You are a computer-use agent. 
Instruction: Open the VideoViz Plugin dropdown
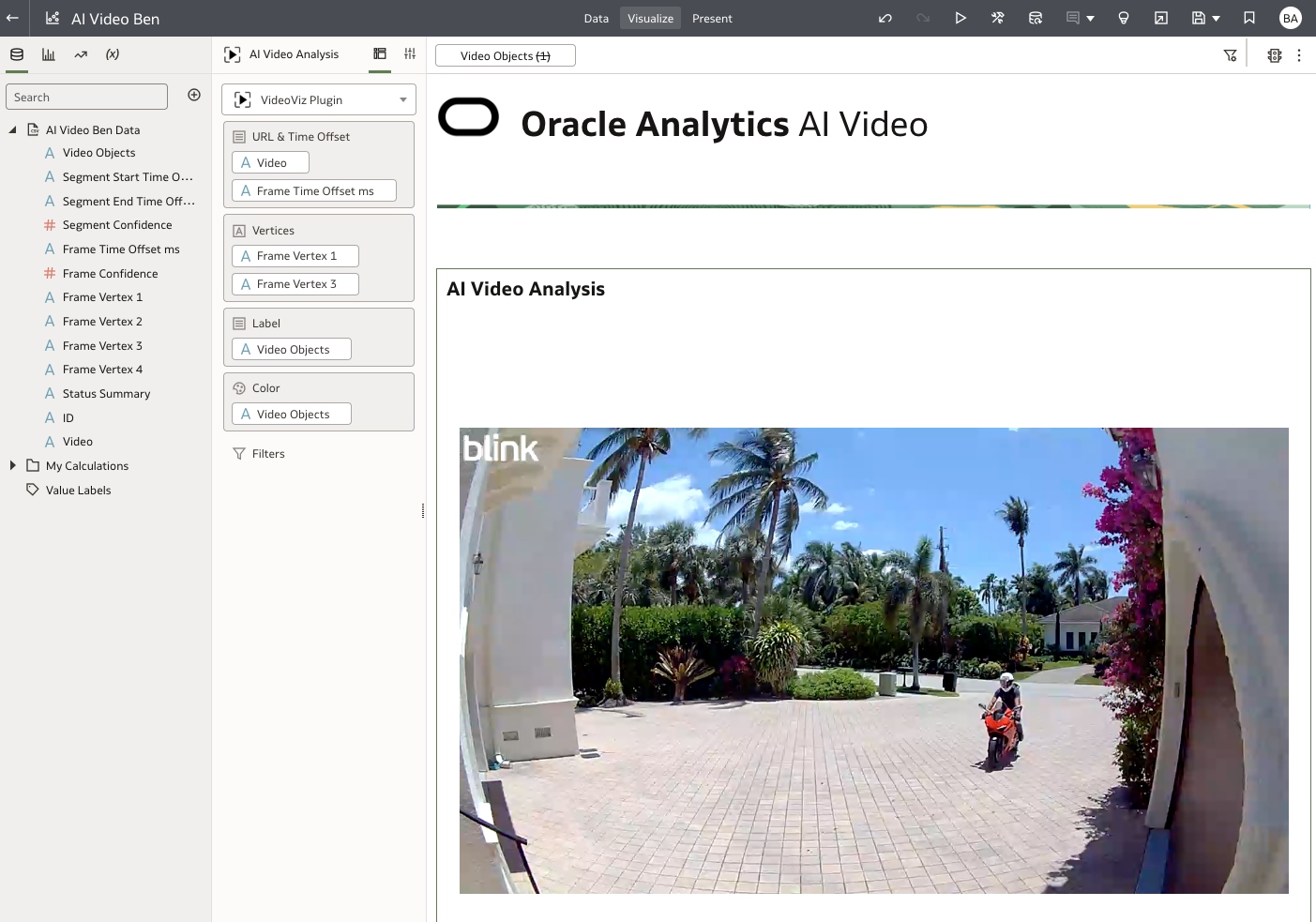[319, 99]
